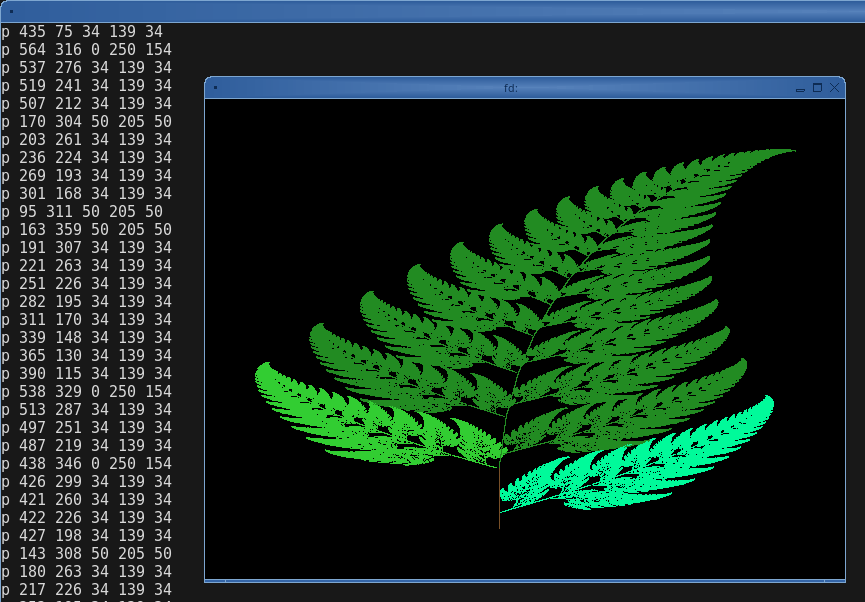Image resolution: width=865 pixels, height=602 pixels.
Task: Maximize the fd: fern window
Action: pyautogui.click(x=818, y=88)
